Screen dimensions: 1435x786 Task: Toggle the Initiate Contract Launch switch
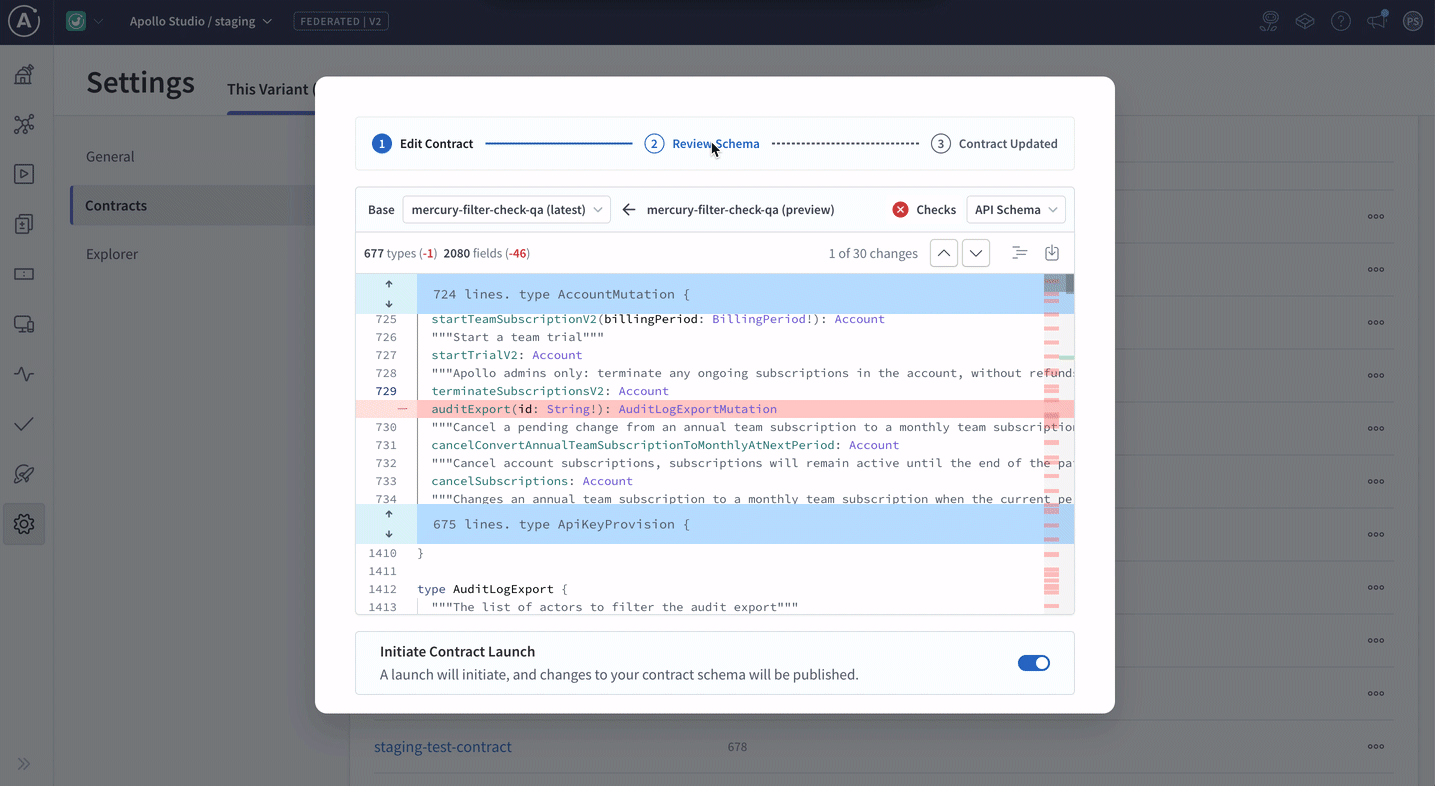click(1034, 663)
